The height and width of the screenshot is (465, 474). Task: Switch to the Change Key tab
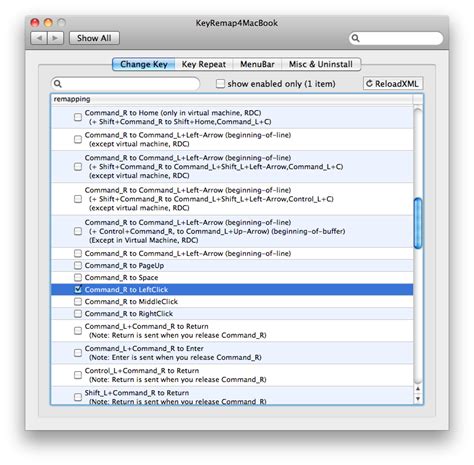point(144,64)
